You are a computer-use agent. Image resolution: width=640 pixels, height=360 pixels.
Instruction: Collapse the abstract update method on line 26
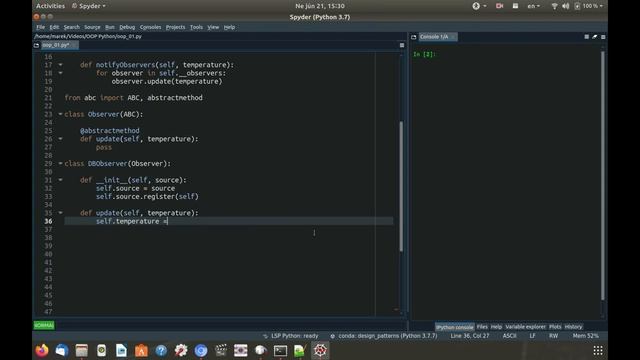60,139
